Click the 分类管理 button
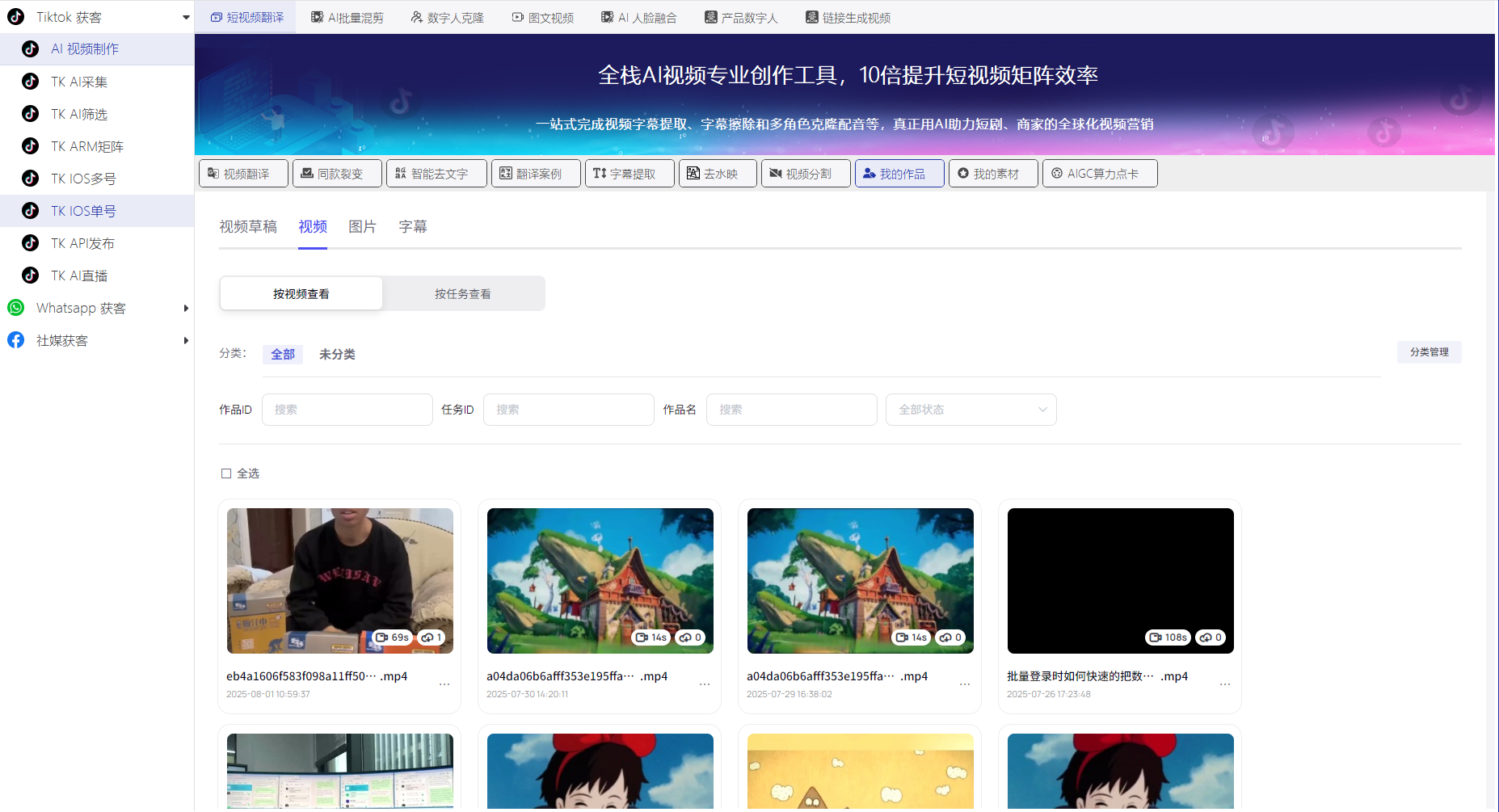This screenshot has width=1499, height=812. click(x=1429, y=352)
